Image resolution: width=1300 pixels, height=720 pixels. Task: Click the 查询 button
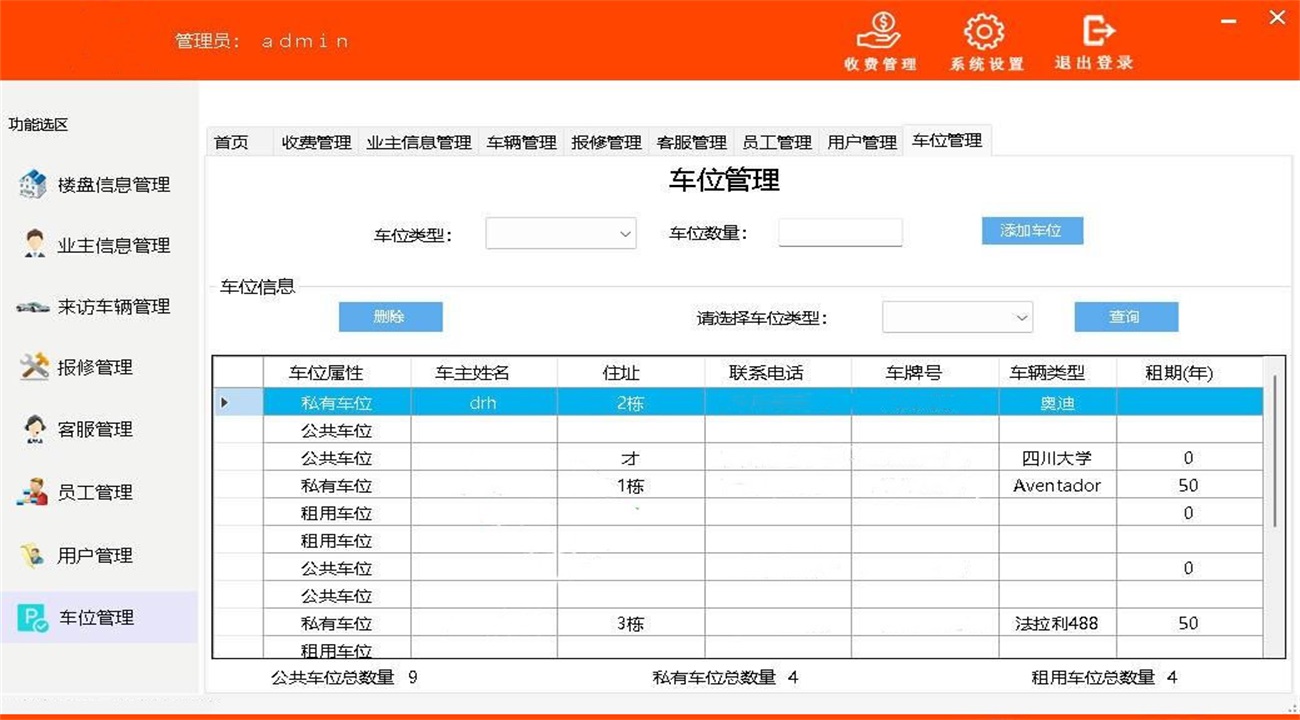point(1126,316)
